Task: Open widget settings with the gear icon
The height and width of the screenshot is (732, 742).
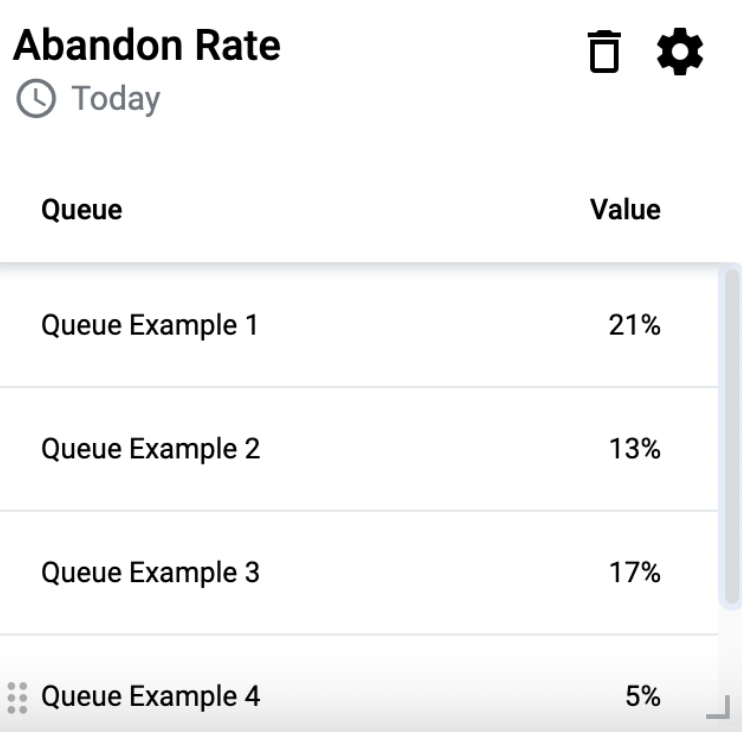Action: [680, 52]
